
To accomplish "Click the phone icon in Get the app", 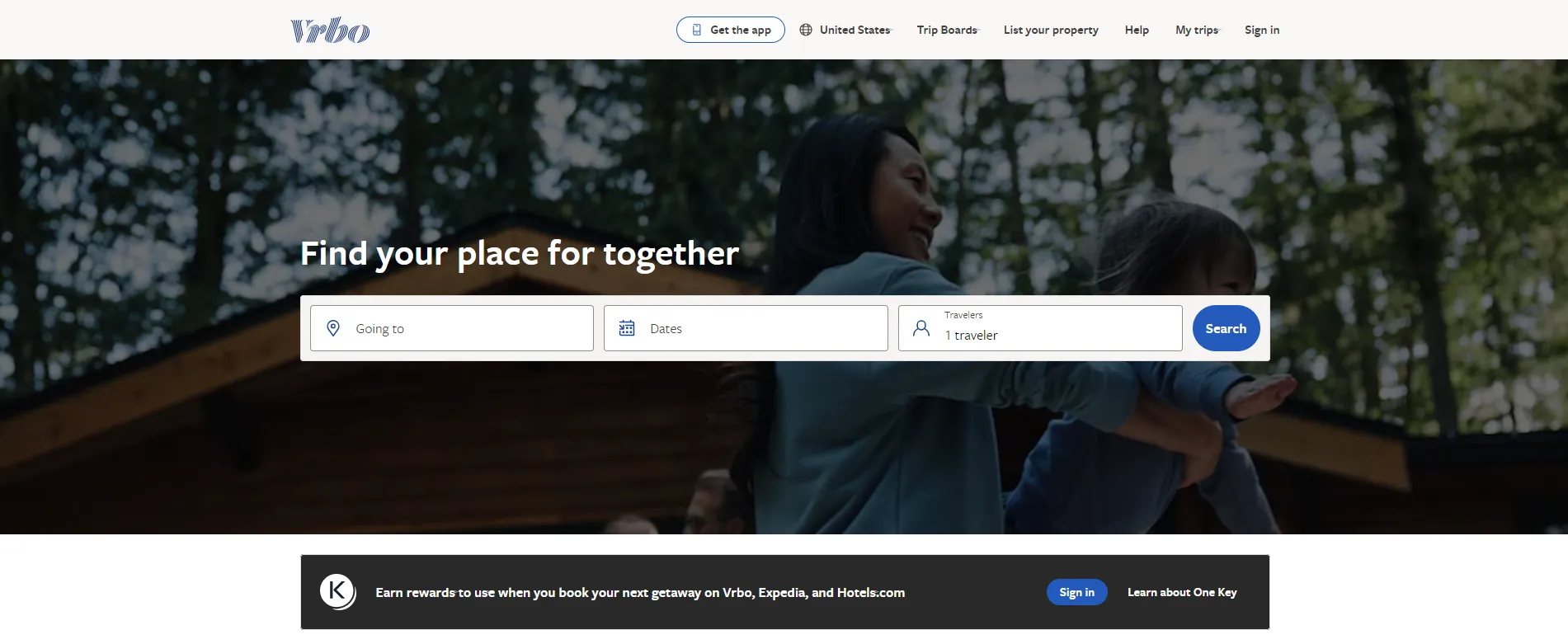I will point(697,30).
